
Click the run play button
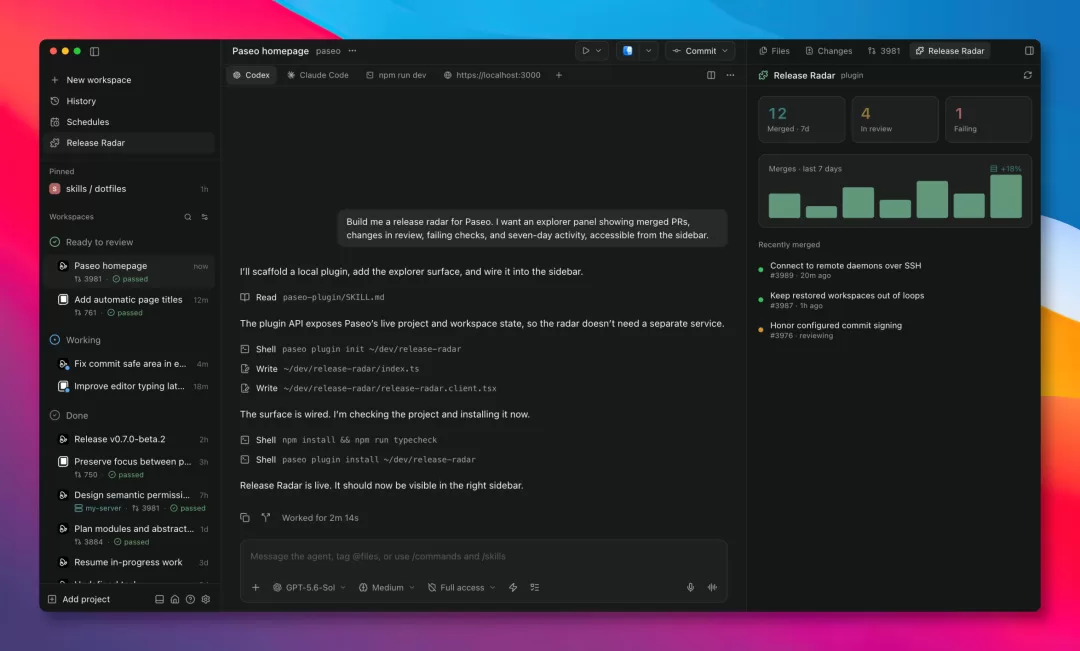(x=585, y=51)
